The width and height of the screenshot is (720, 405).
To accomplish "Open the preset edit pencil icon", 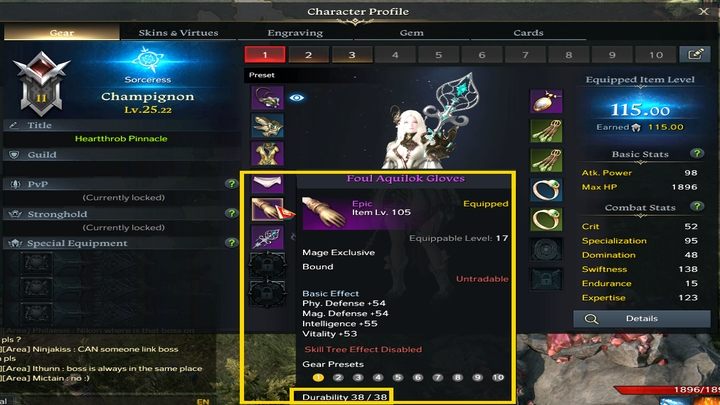I will click(695, 55).
